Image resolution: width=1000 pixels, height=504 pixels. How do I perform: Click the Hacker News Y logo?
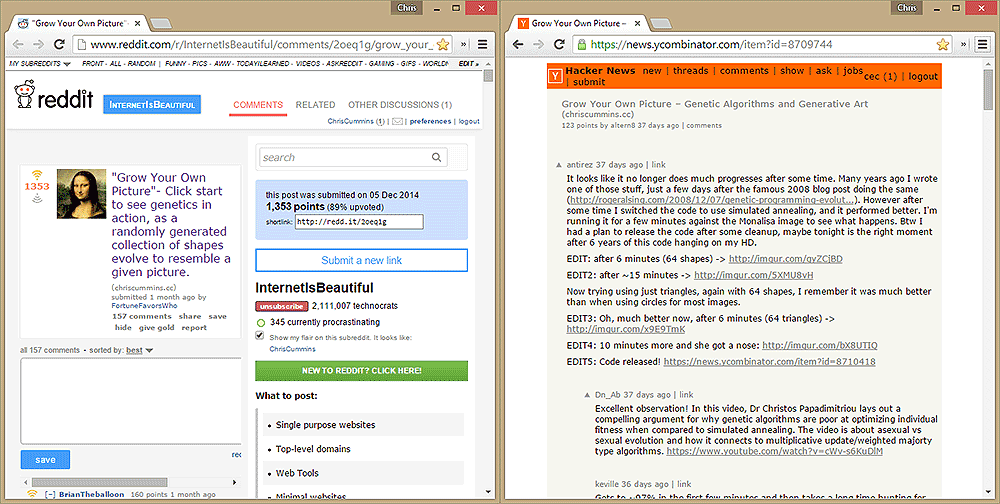(556, 76)
